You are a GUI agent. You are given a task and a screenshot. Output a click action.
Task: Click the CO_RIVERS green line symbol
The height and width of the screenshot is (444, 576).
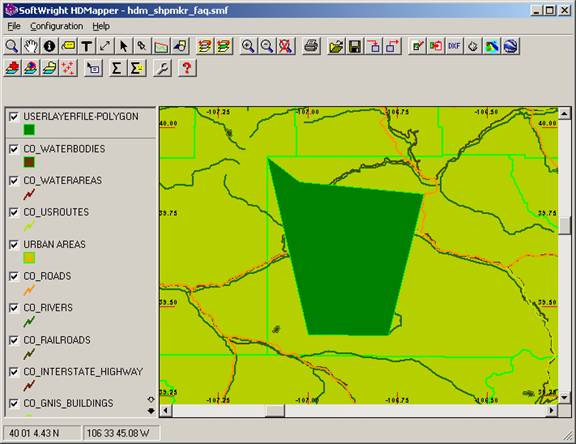pos(29,322)
